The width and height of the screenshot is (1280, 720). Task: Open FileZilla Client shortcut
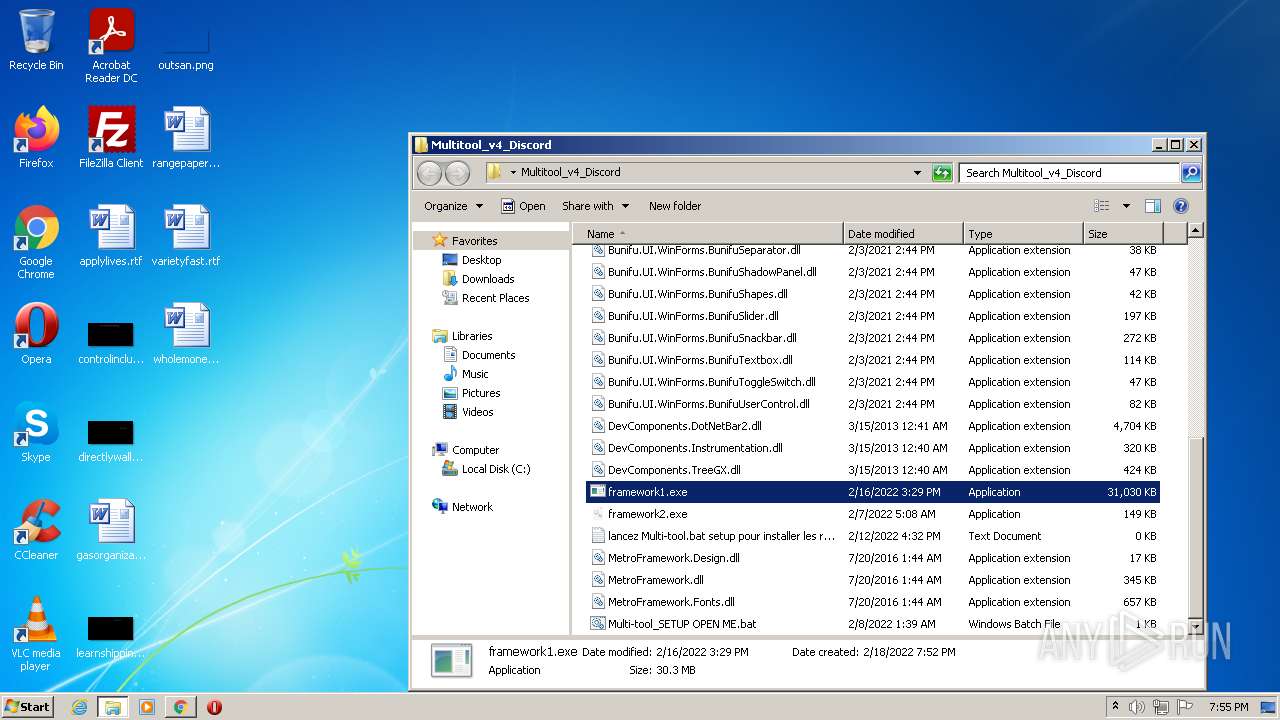[111, 138]
